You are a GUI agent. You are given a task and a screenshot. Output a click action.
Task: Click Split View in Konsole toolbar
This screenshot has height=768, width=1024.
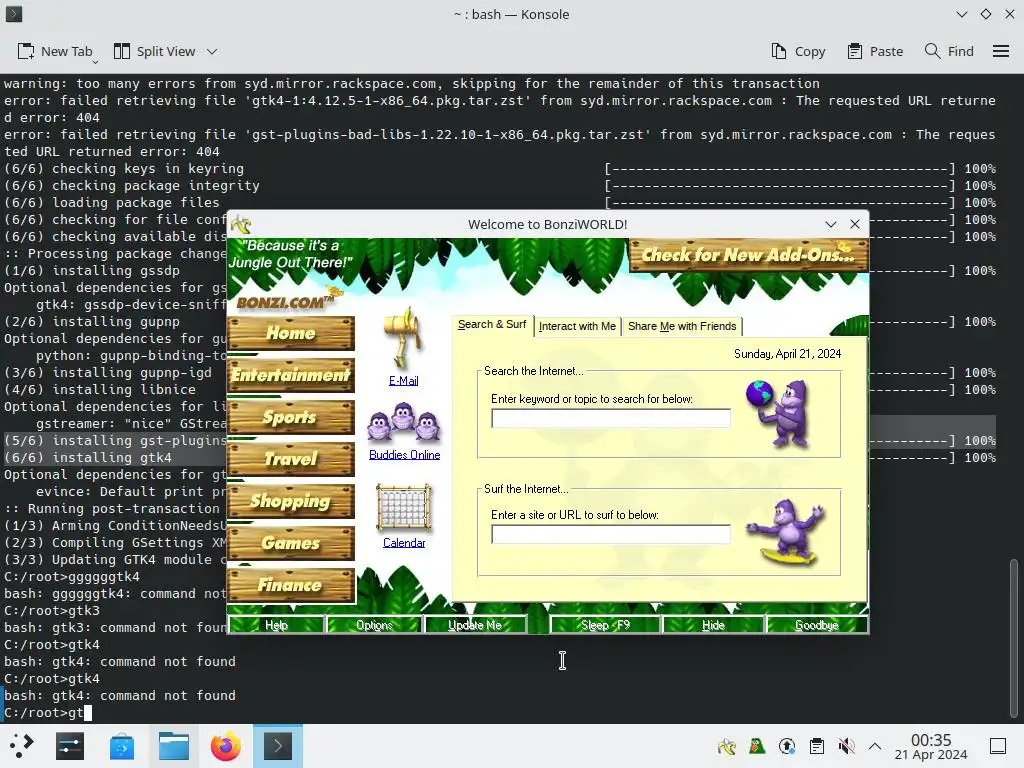(155, 52)
